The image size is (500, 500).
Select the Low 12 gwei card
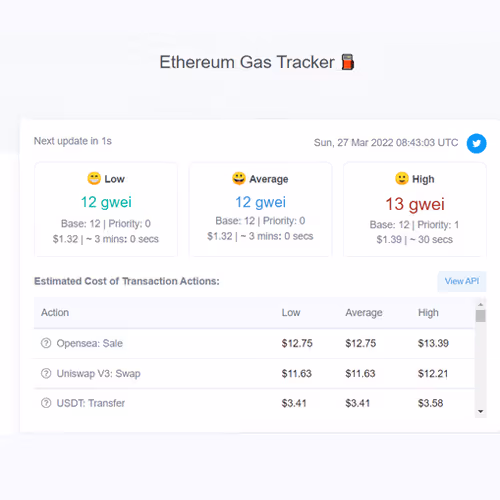[106, 209]
